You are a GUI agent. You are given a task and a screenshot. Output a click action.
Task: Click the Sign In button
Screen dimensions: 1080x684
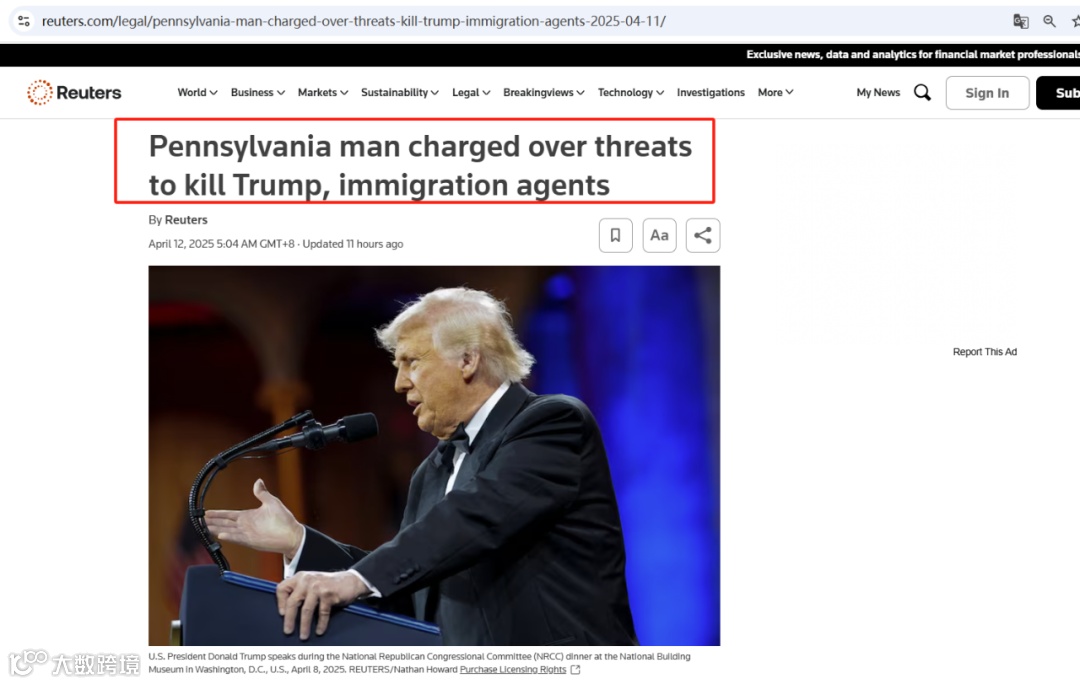tap(987, 93)
